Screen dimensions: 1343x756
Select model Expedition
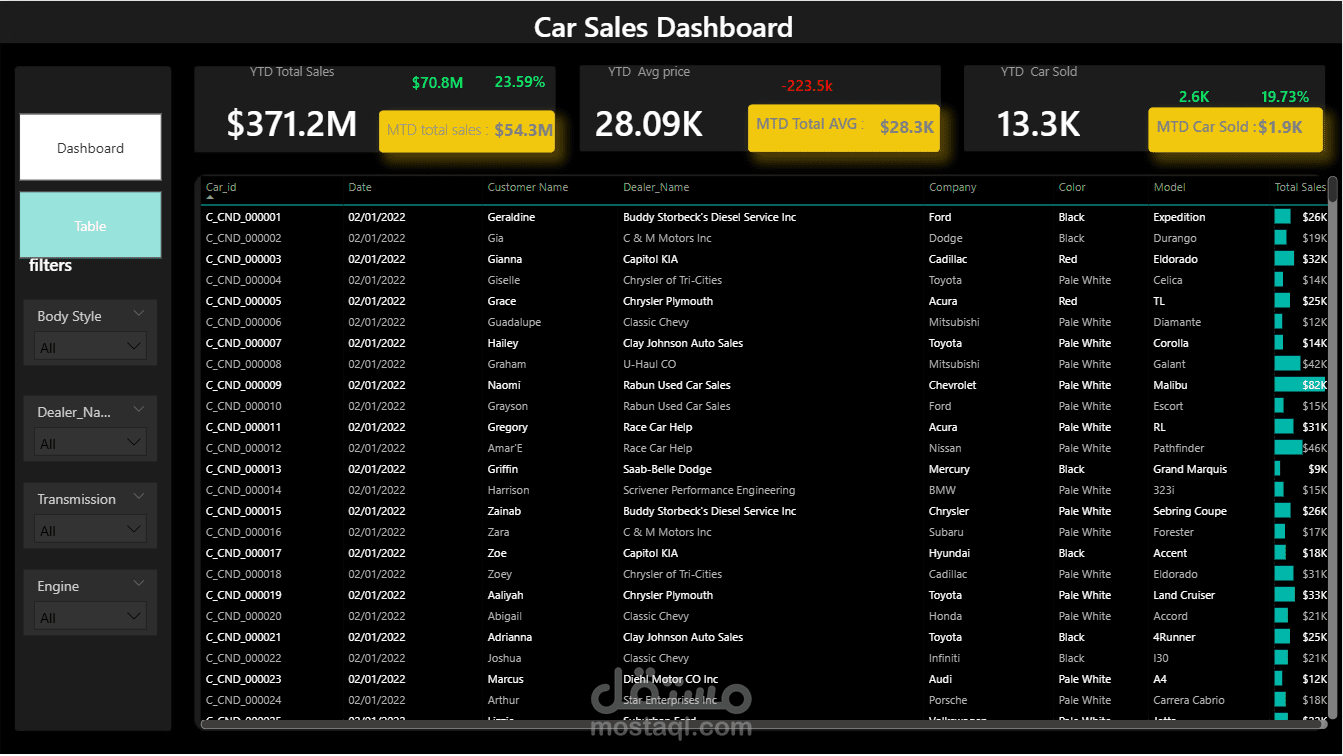pyautogui.click(x=1179, y=217)
